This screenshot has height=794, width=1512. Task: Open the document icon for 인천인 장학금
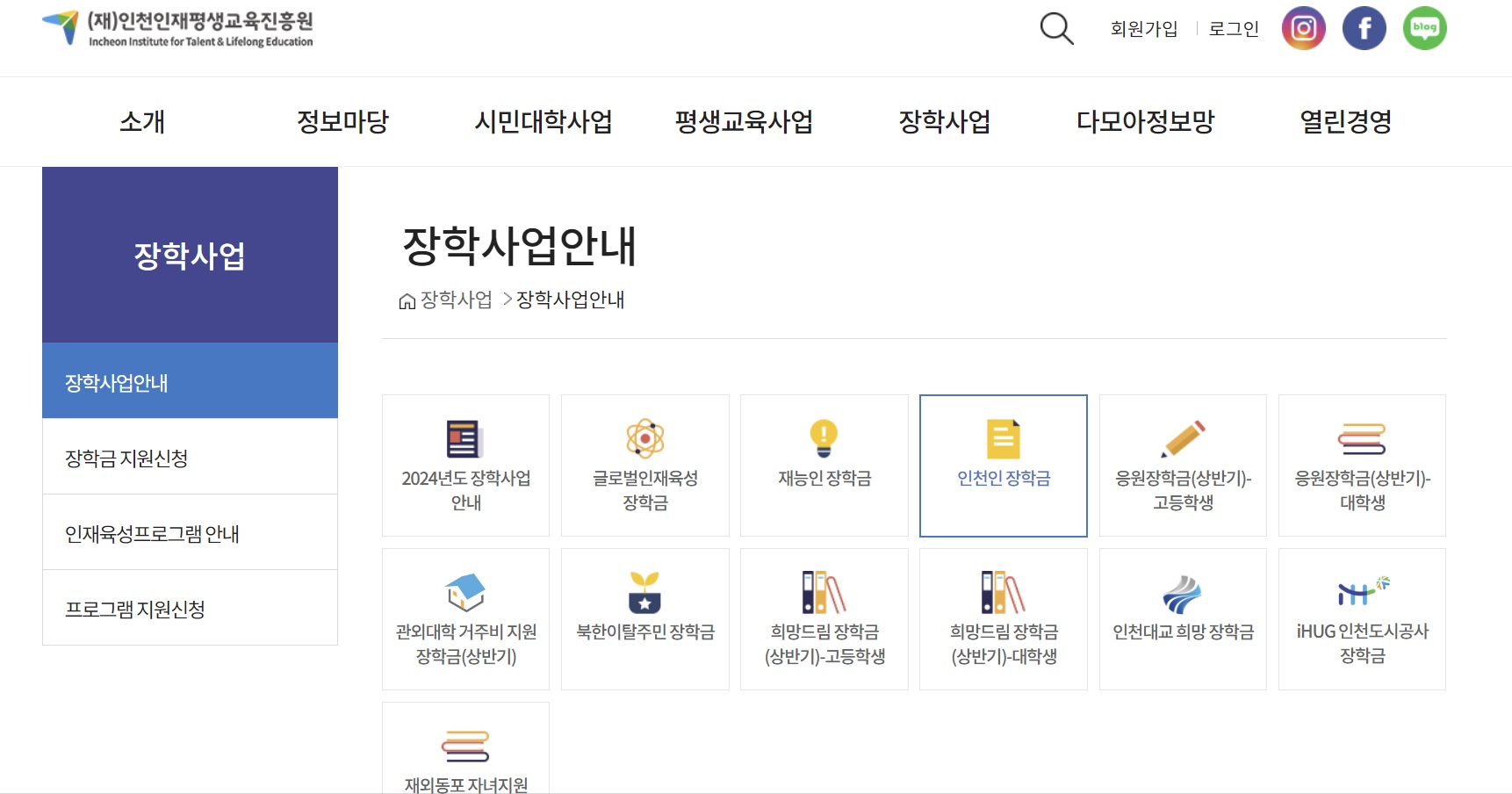(x=1003, y=440)
